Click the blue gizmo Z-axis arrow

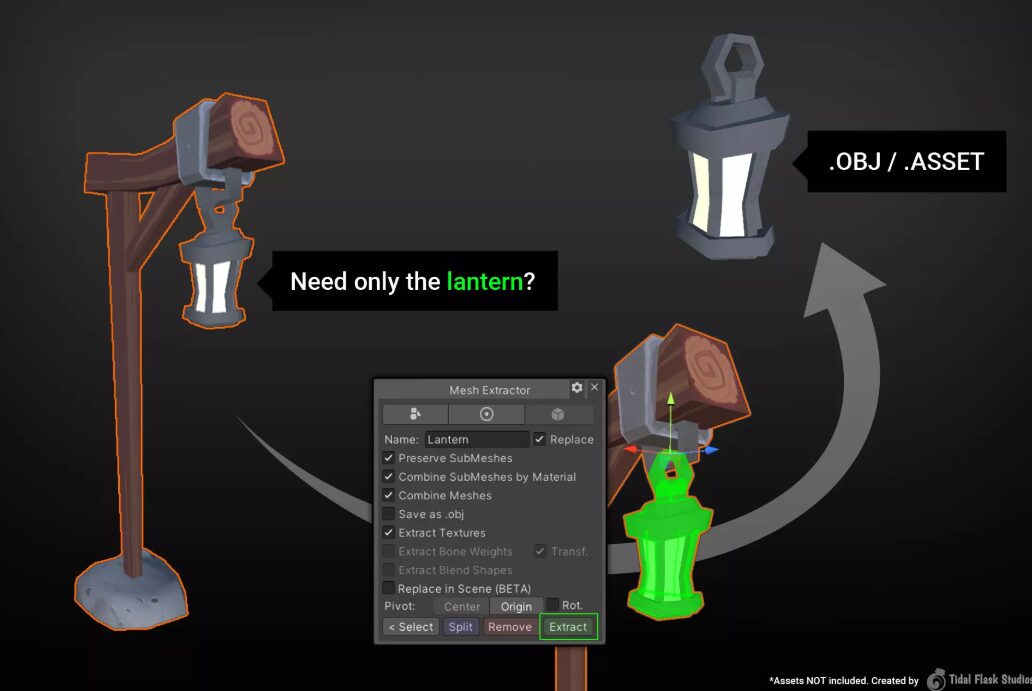click(x=710, y=451)
